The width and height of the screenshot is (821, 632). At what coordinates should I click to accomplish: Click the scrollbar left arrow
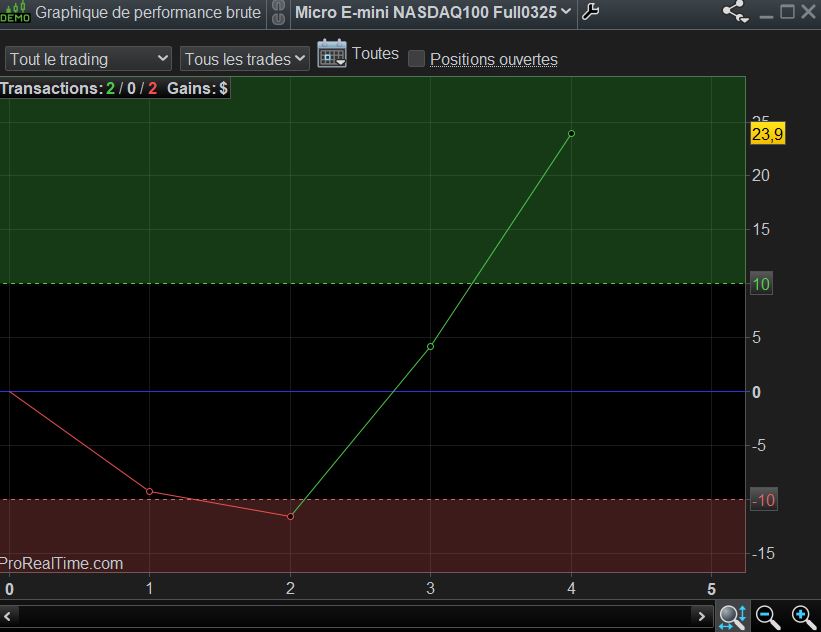tap(8, 616)
